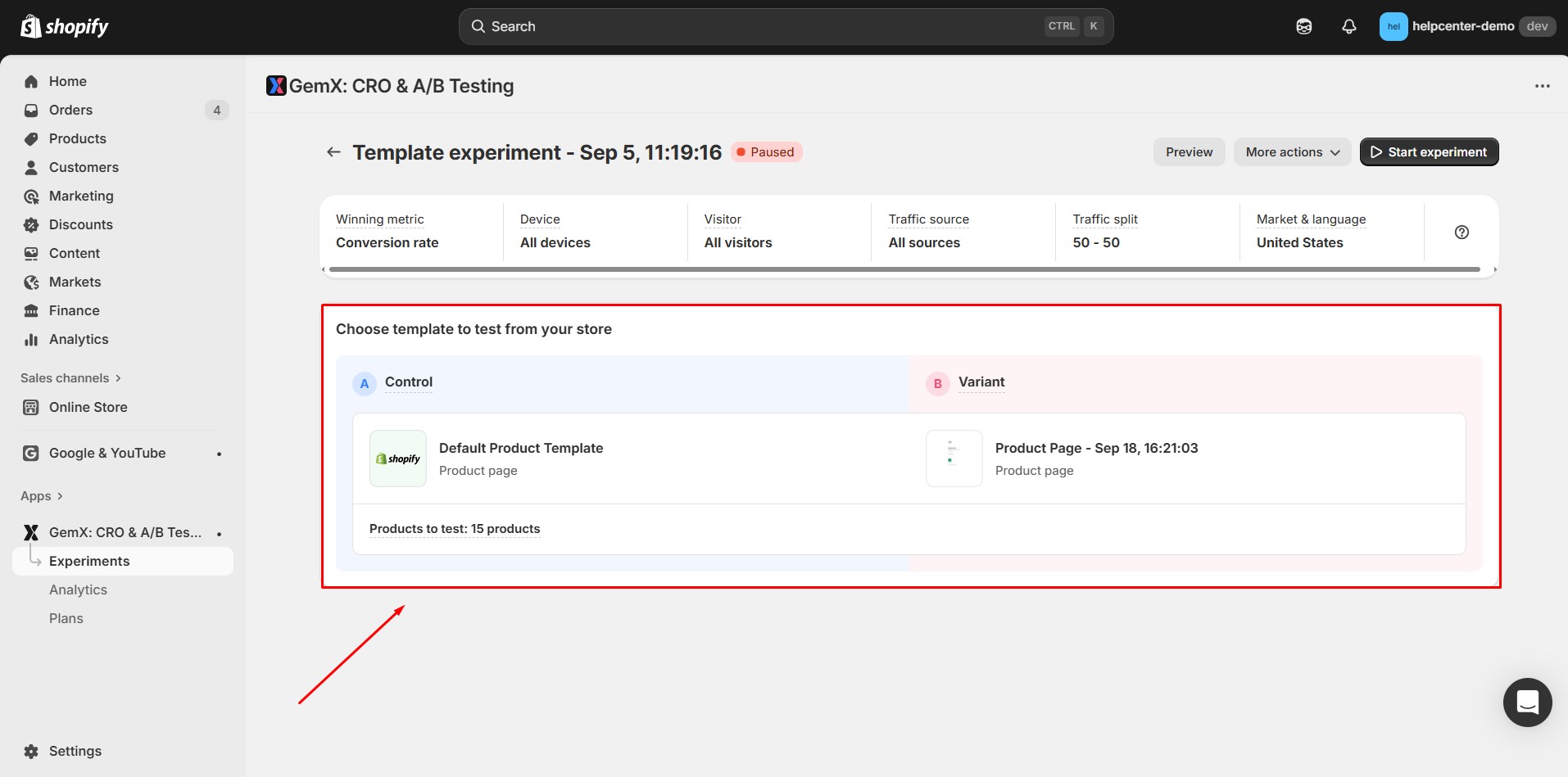Go to Analytics under GemX app

[x=78, y=590]
